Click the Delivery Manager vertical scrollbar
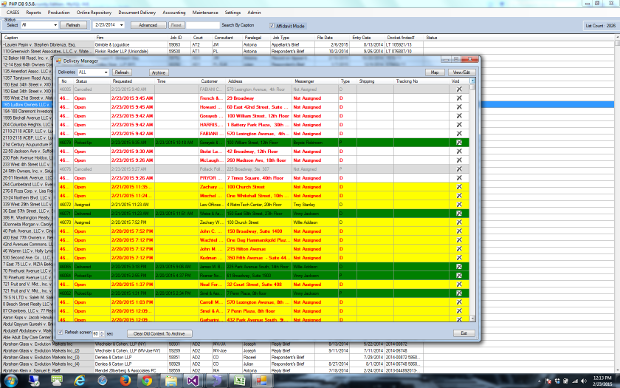The height and width of the screenshot is (388, 620). pos(472,200)
